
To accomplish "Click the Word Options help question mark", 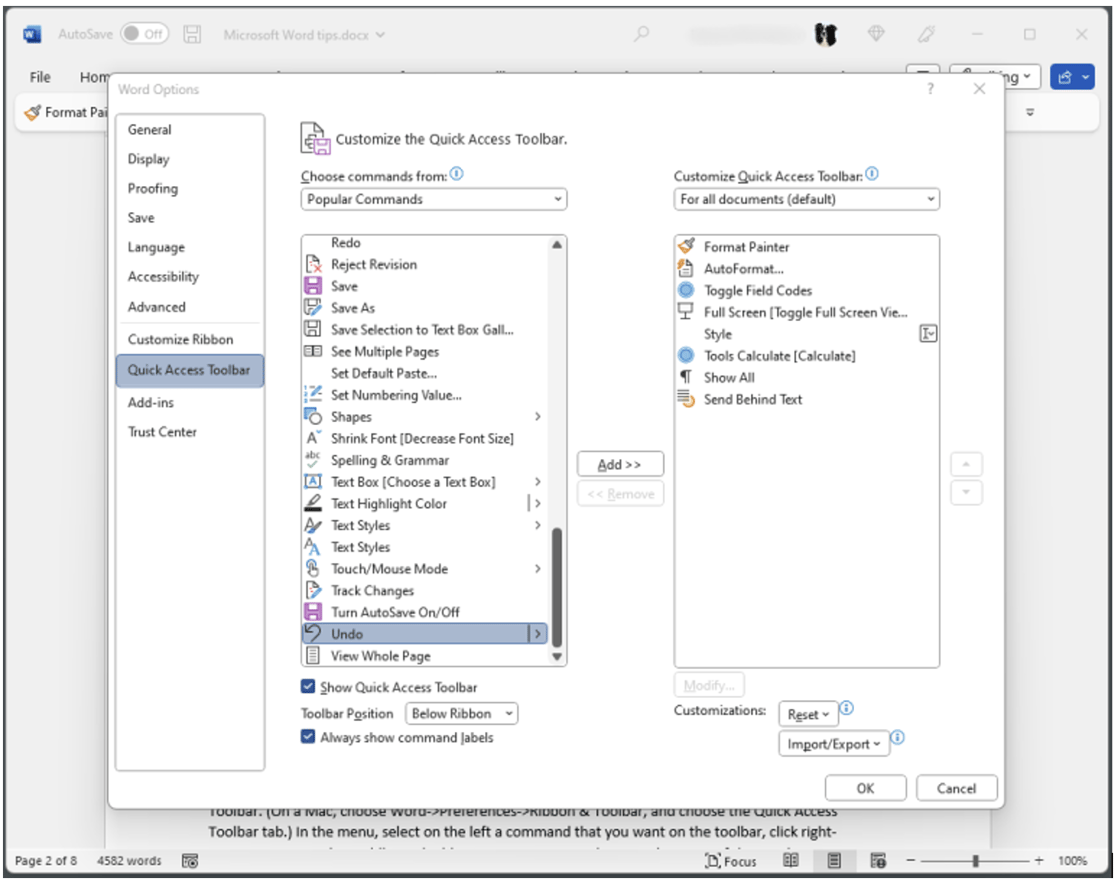I will coord(930,88).
